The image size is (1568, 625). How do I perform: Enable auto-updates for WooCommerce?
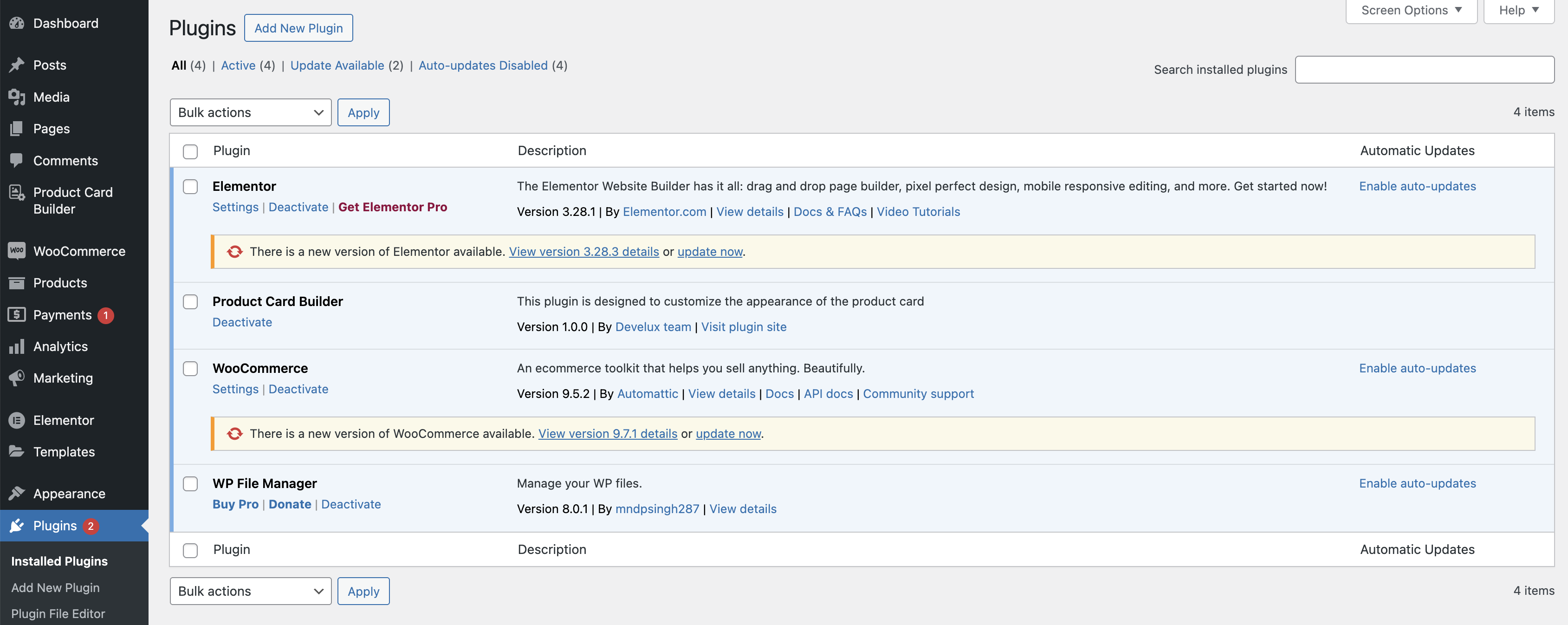click(x=1418, y=369)
